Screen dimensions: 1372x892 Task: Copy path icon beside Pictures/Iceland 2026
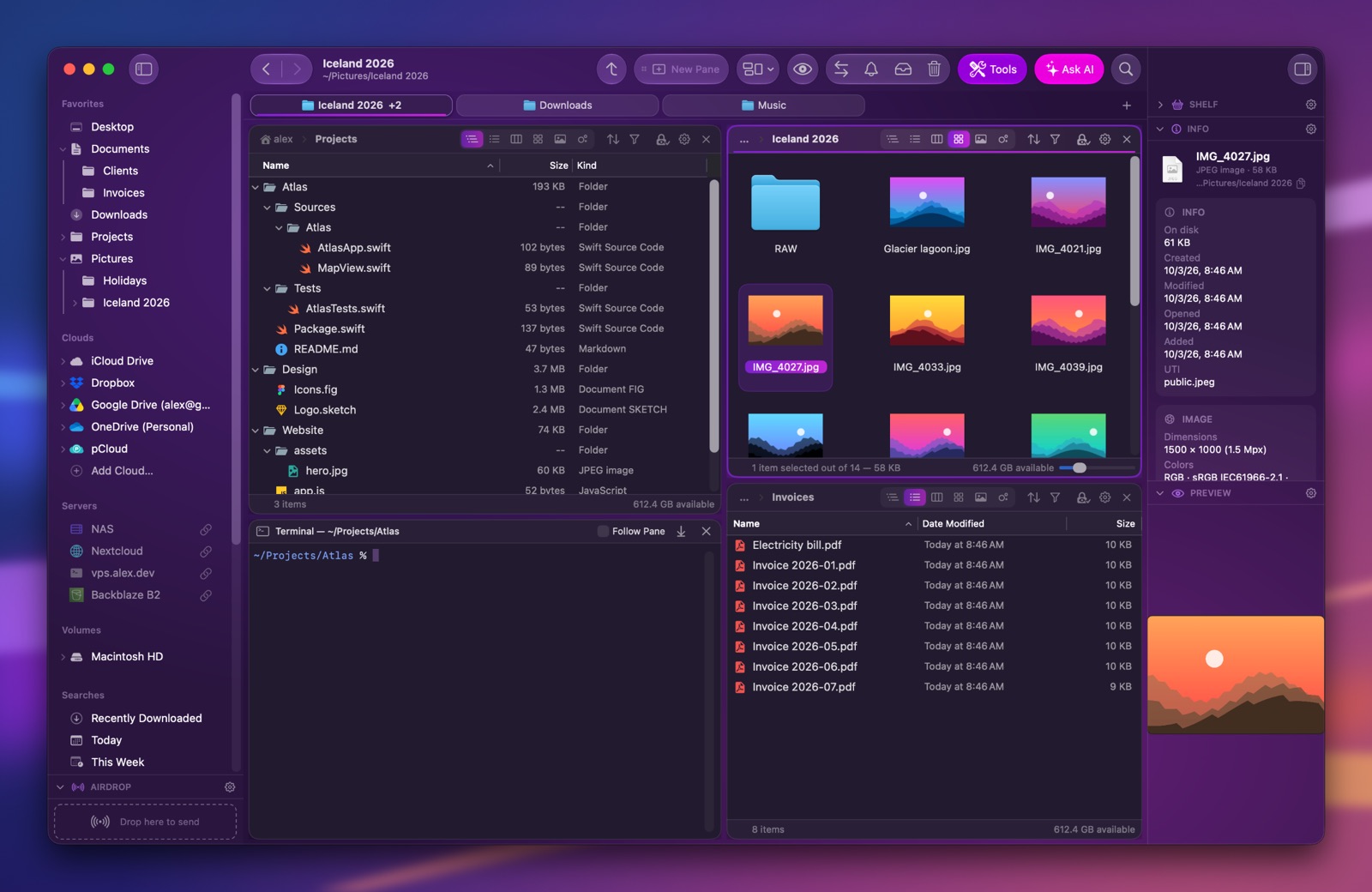click(x=1302, y=184)
